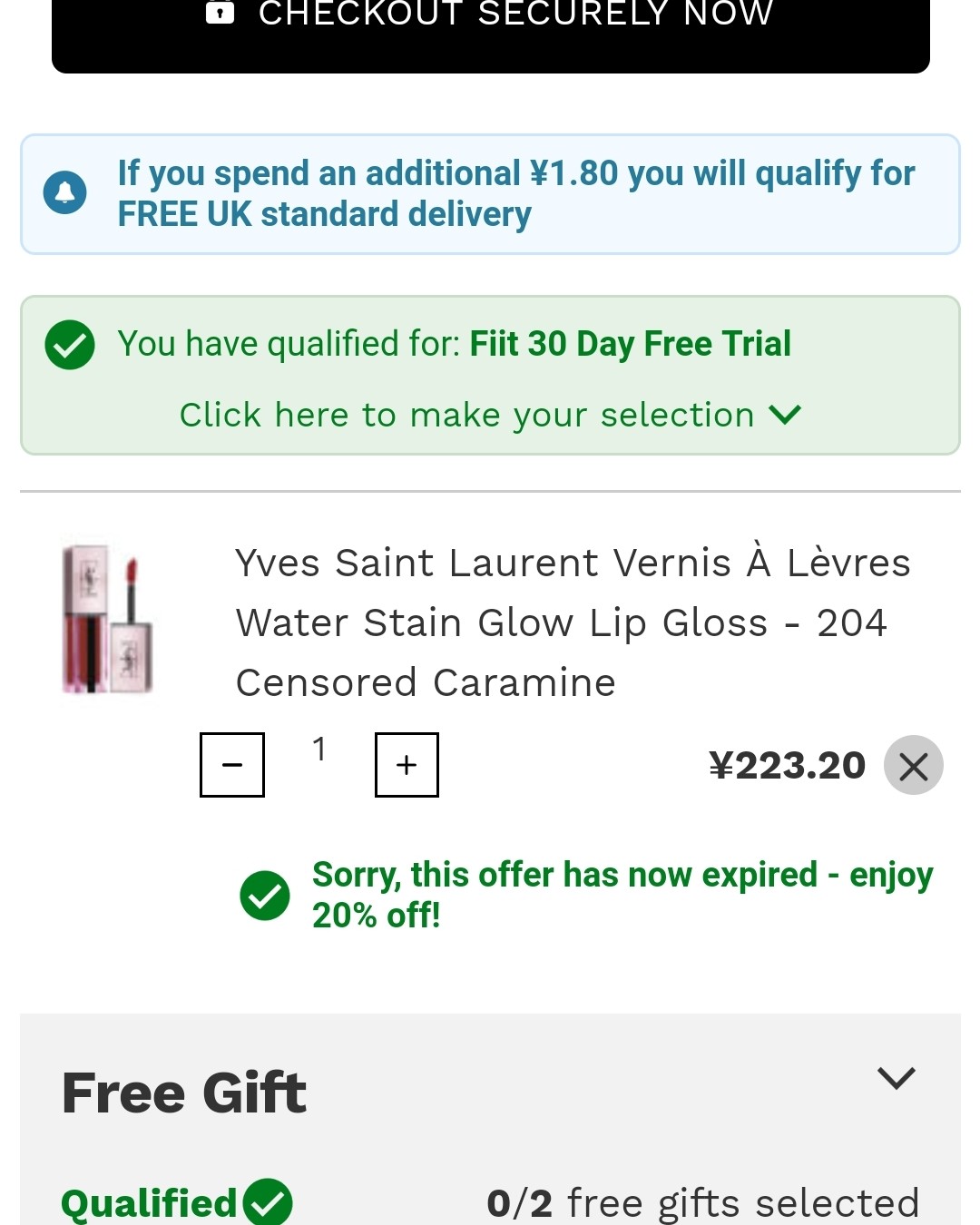The image size is (980, 1225).
Task: Open Yves Saint Laurent Vernis À Lèvres title
Action: tap(572, 622)
